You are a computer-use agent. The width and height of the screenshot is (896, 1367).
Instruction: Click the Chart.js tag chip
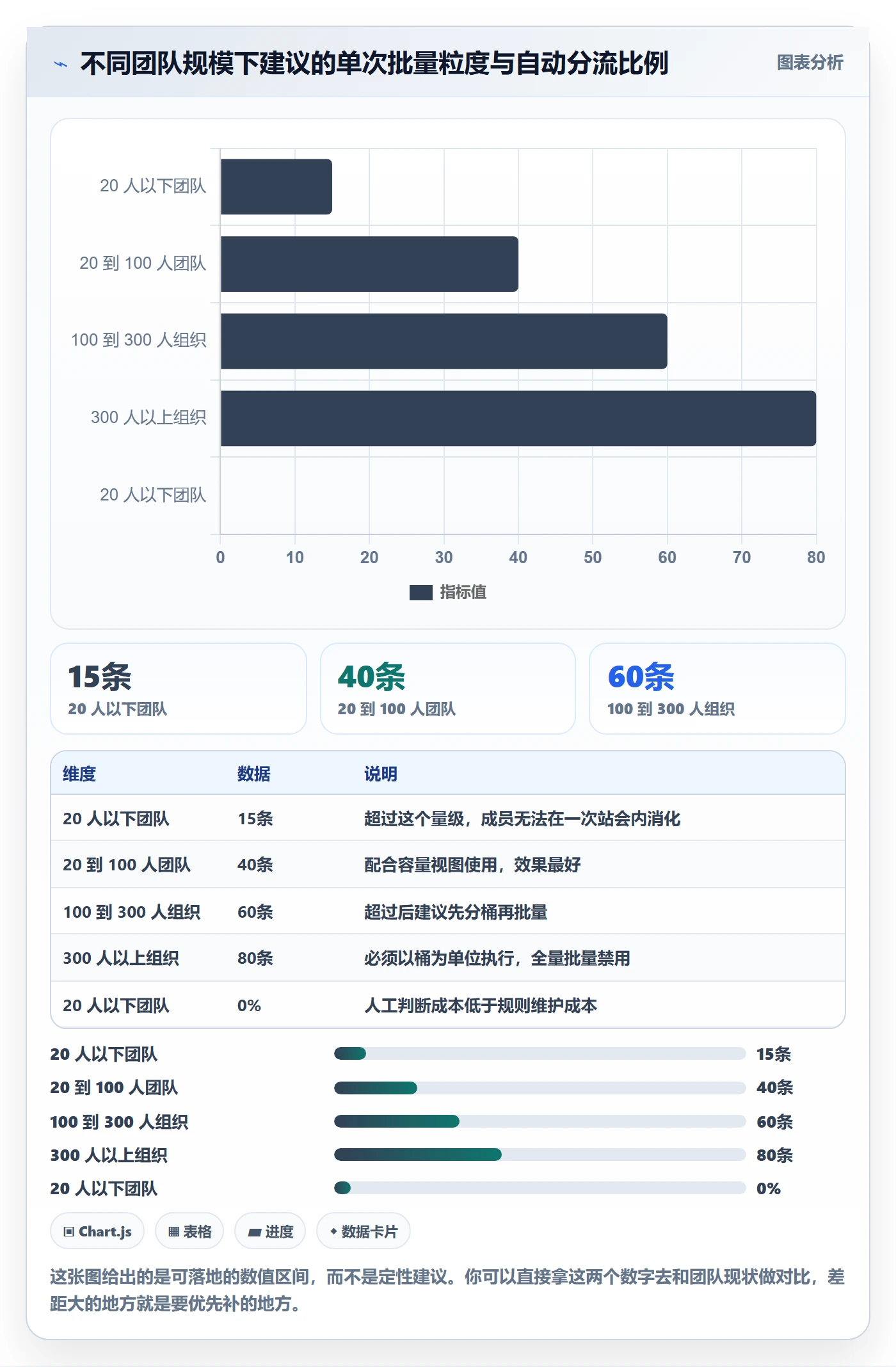coord(97,1231)
